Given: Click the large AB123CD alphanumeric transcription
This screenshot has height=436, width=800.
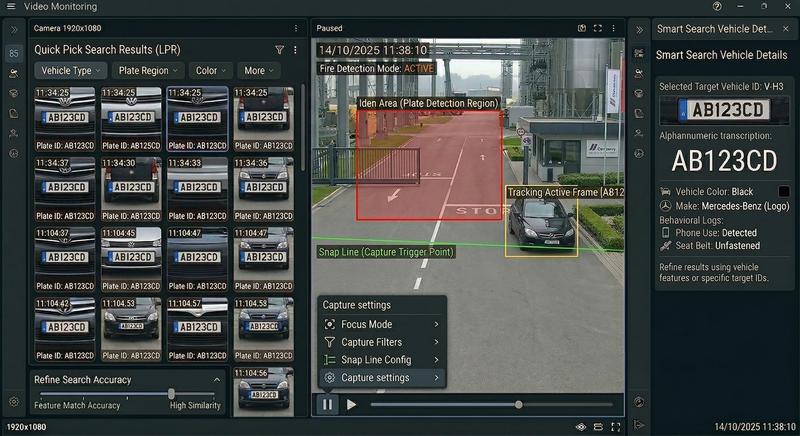Looking at the screenshot, I should 724,161.
